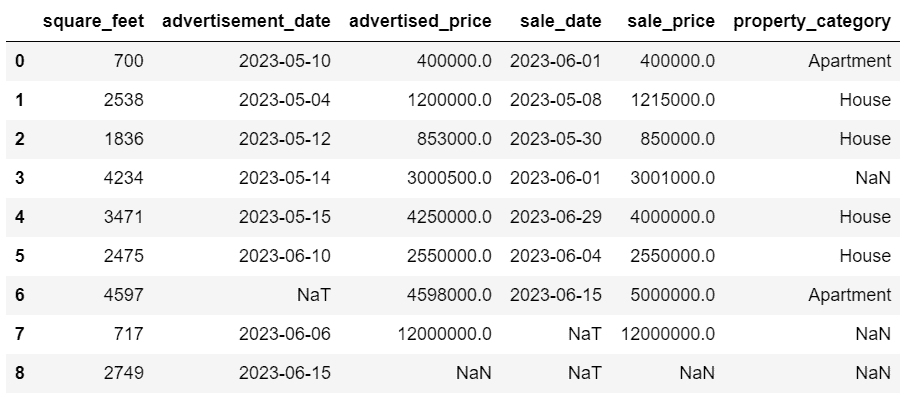Click sale date 2023-06-29
Image resolution: width=906 pixels, height=405 pixels.
point(555,217)
